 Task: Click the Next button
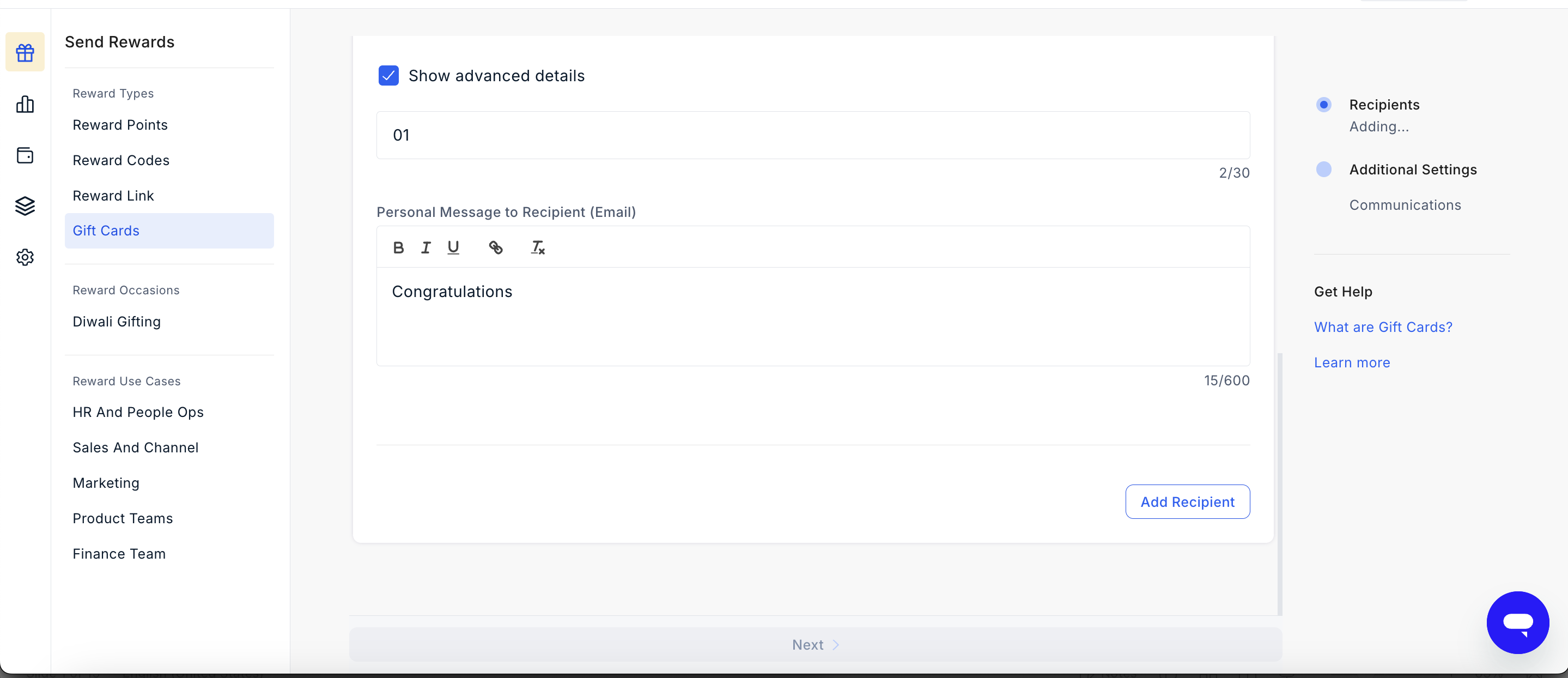pos(815,645)
